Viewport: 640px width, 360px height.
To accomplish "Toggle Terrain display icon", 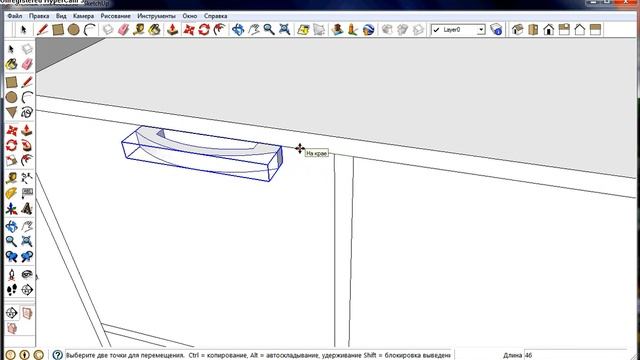I will coord(318,29).
